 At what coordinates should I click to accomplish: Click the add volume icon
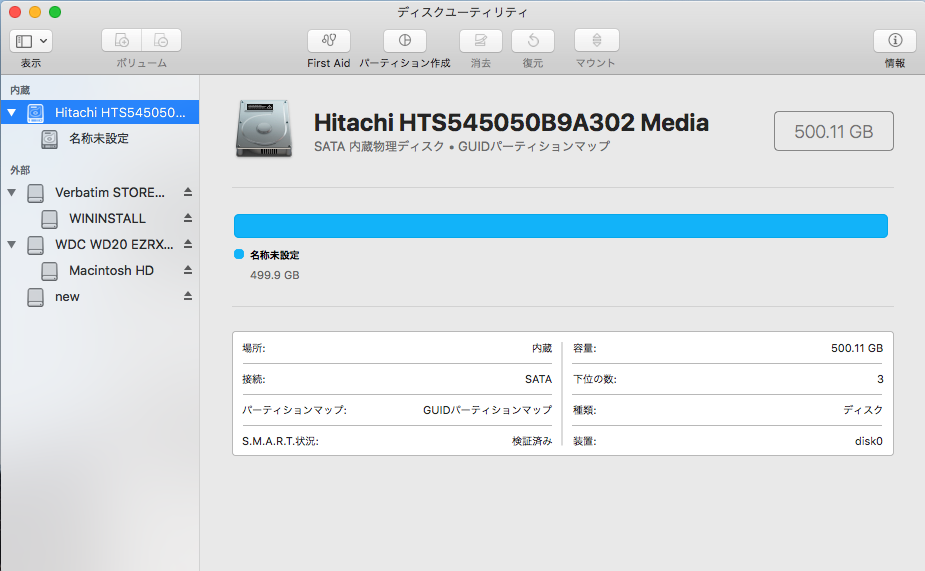(x=122, y=41)
